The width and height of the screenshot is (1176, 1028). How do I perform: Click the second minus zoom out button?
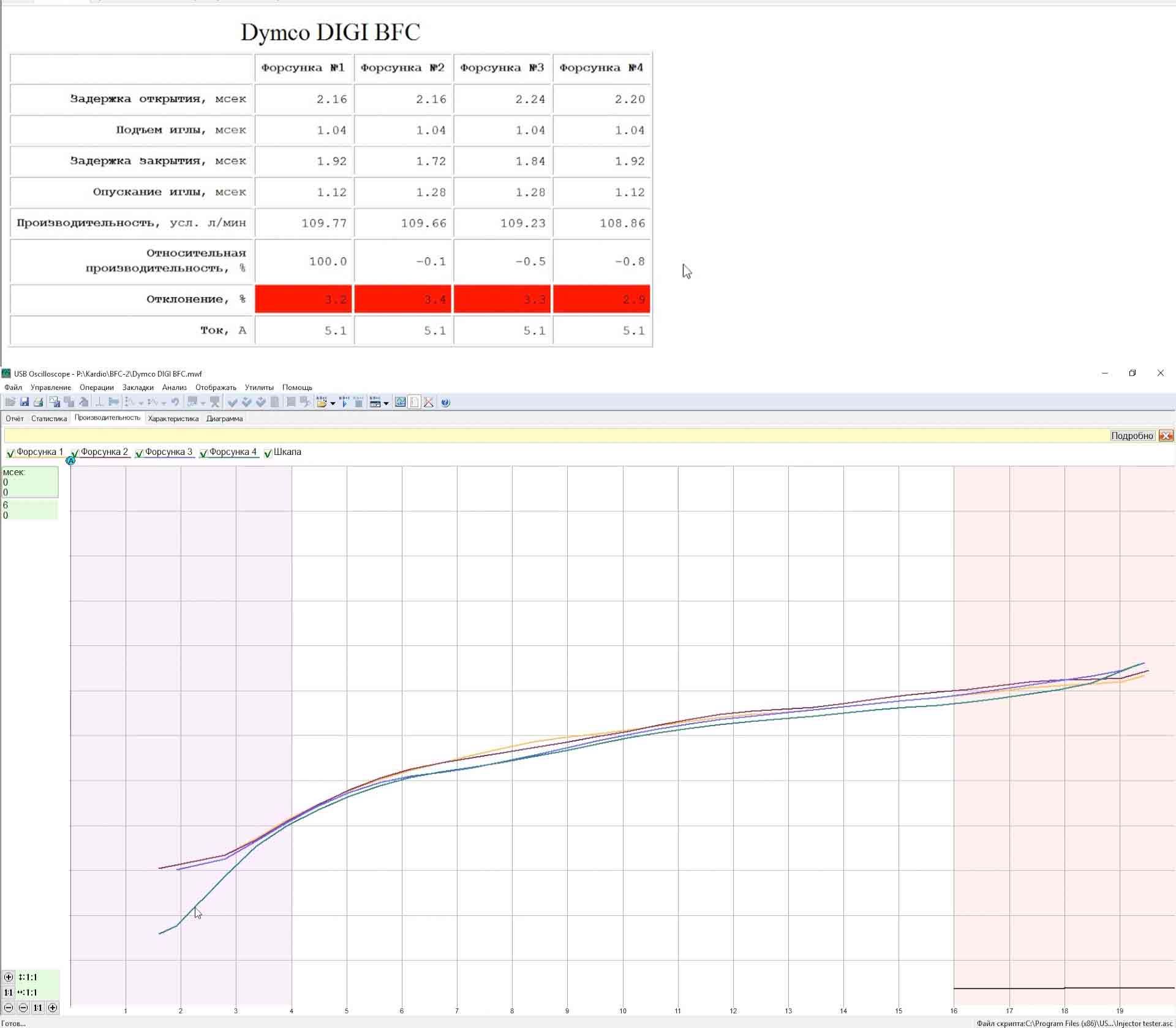pos(23,1007)
